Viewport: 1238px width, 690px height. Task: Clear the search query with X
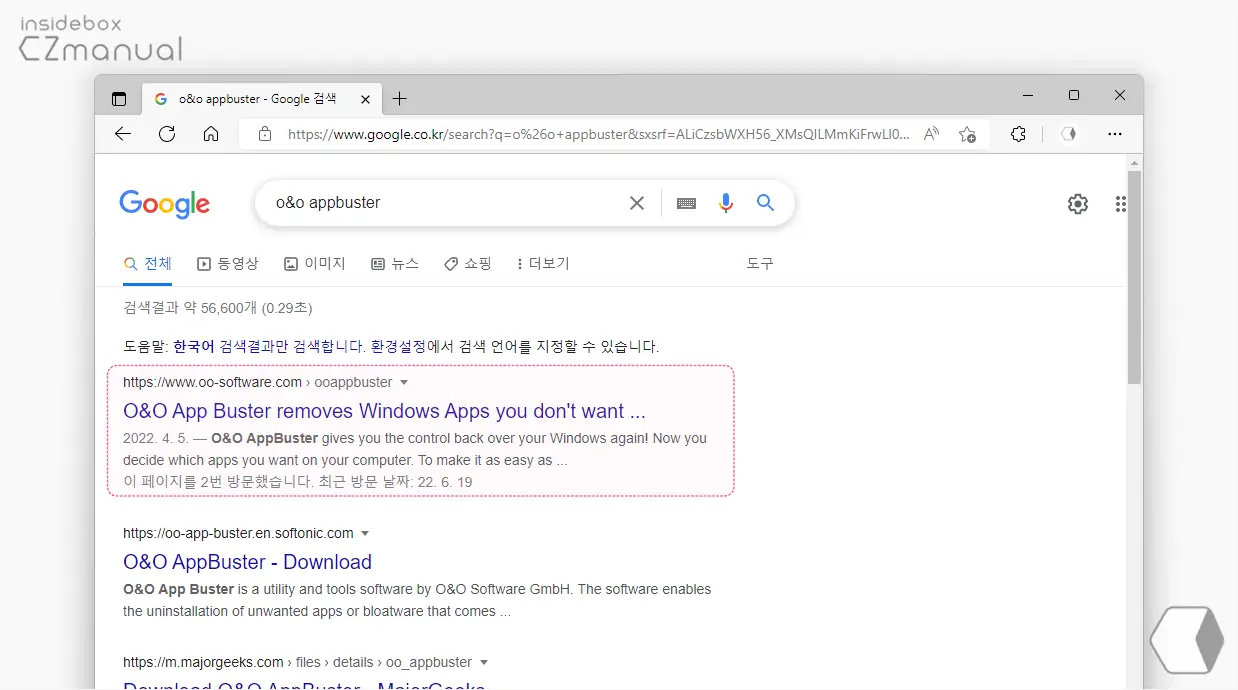coord(637,203)
